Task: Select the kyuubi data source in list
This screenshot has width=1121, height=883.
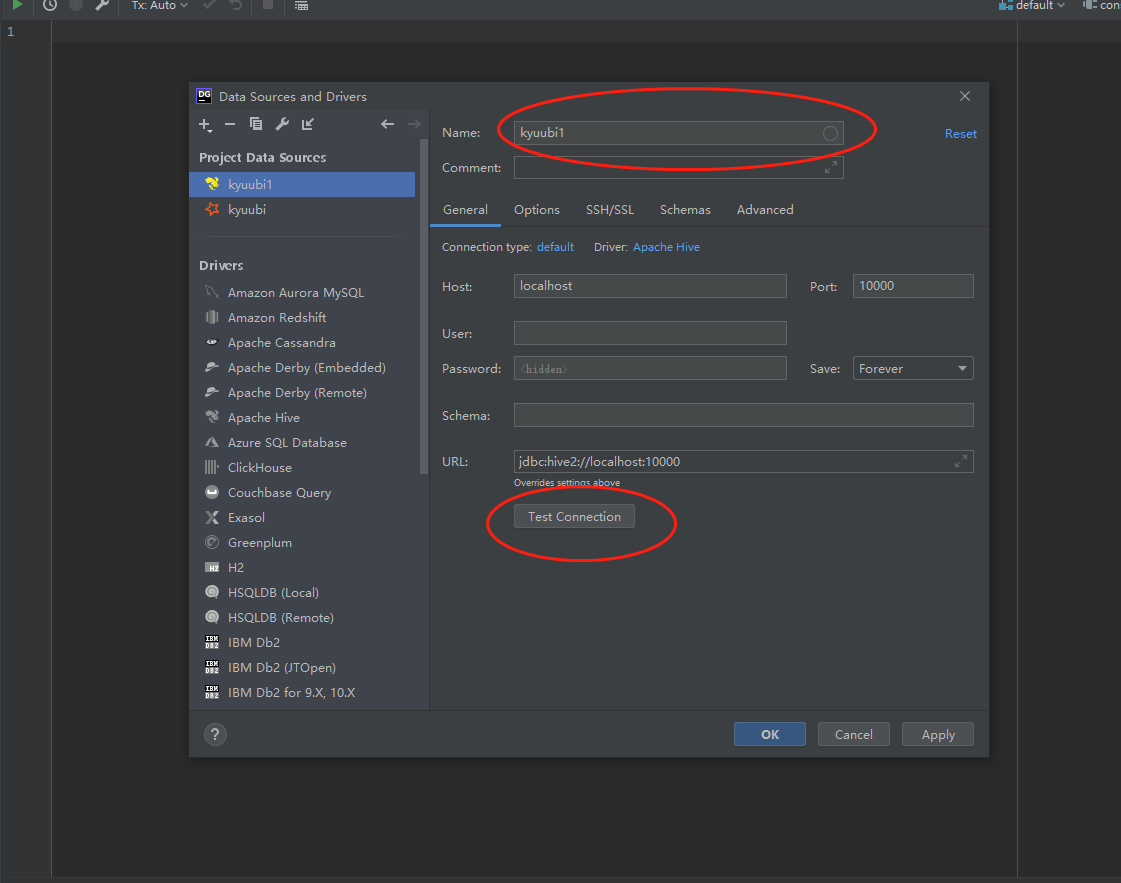Action: click(x=247, y=210)
